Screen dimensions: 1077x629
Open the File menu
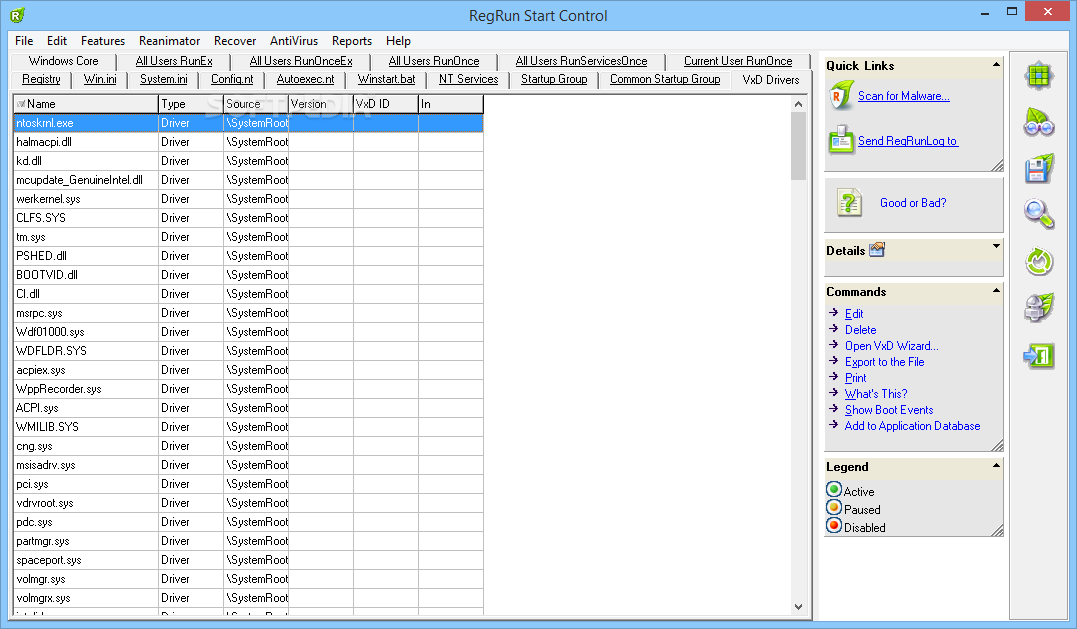click(x=24, y=41)
